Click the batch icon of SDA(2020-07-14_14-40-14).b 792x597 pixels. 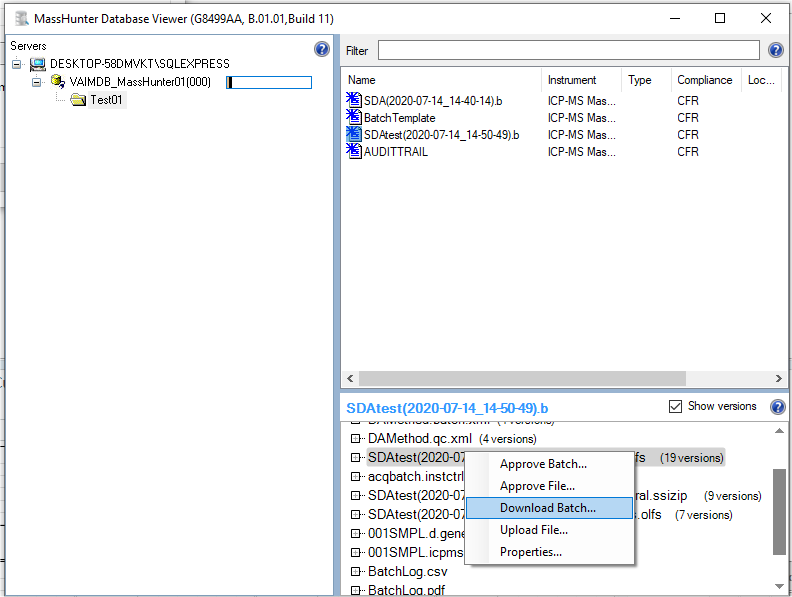coord(354,100)
